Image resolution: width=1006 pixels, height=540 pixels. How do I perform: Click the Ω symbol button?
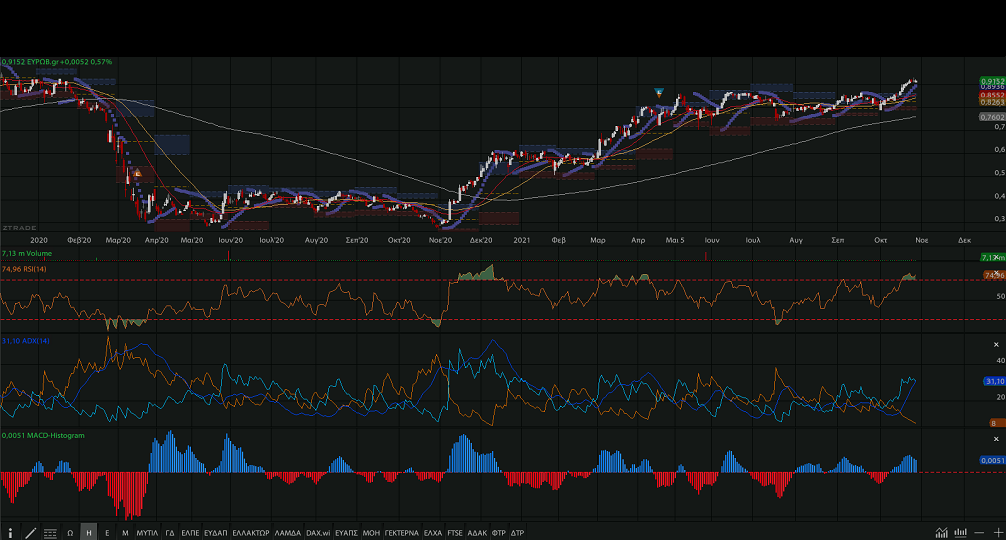(70, 533)
